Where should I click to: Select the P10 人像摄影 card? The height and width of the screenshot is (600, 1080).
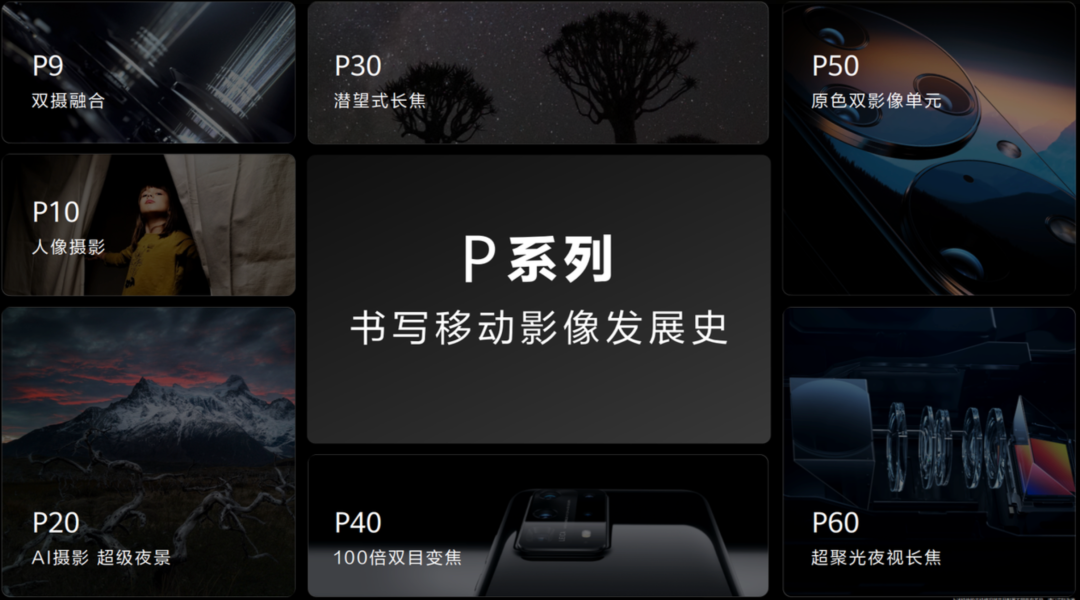[x=148, y=225]
